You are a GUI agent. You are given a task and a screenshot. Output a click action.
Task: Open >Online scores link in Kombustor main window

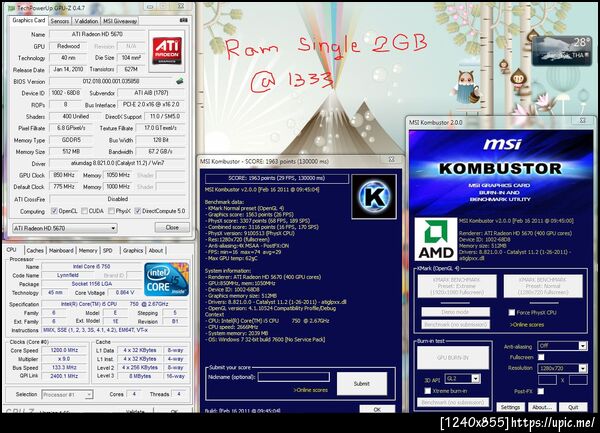[x=527, y=325]
